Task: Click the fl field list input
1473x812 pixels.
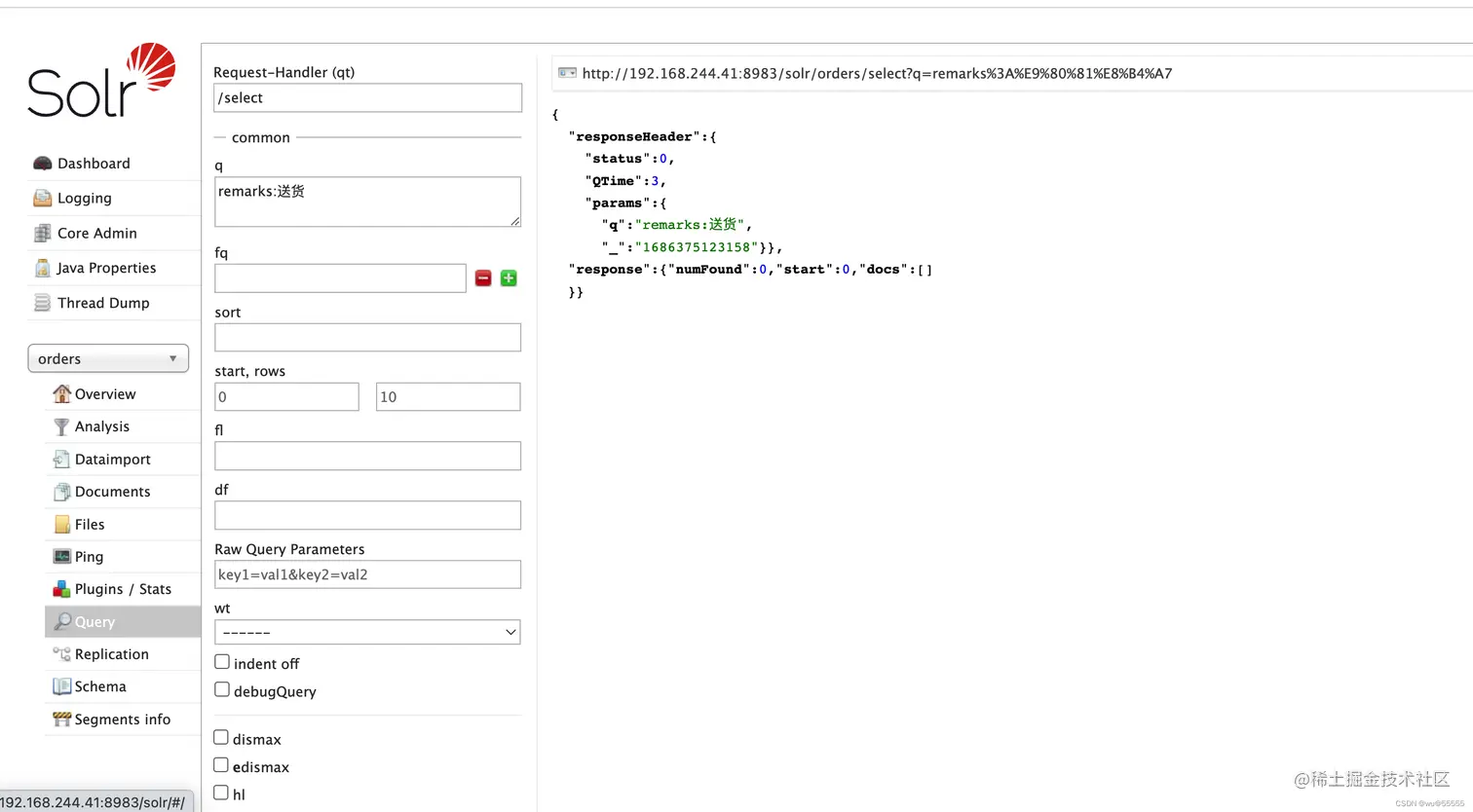Action: click(368, 456)
